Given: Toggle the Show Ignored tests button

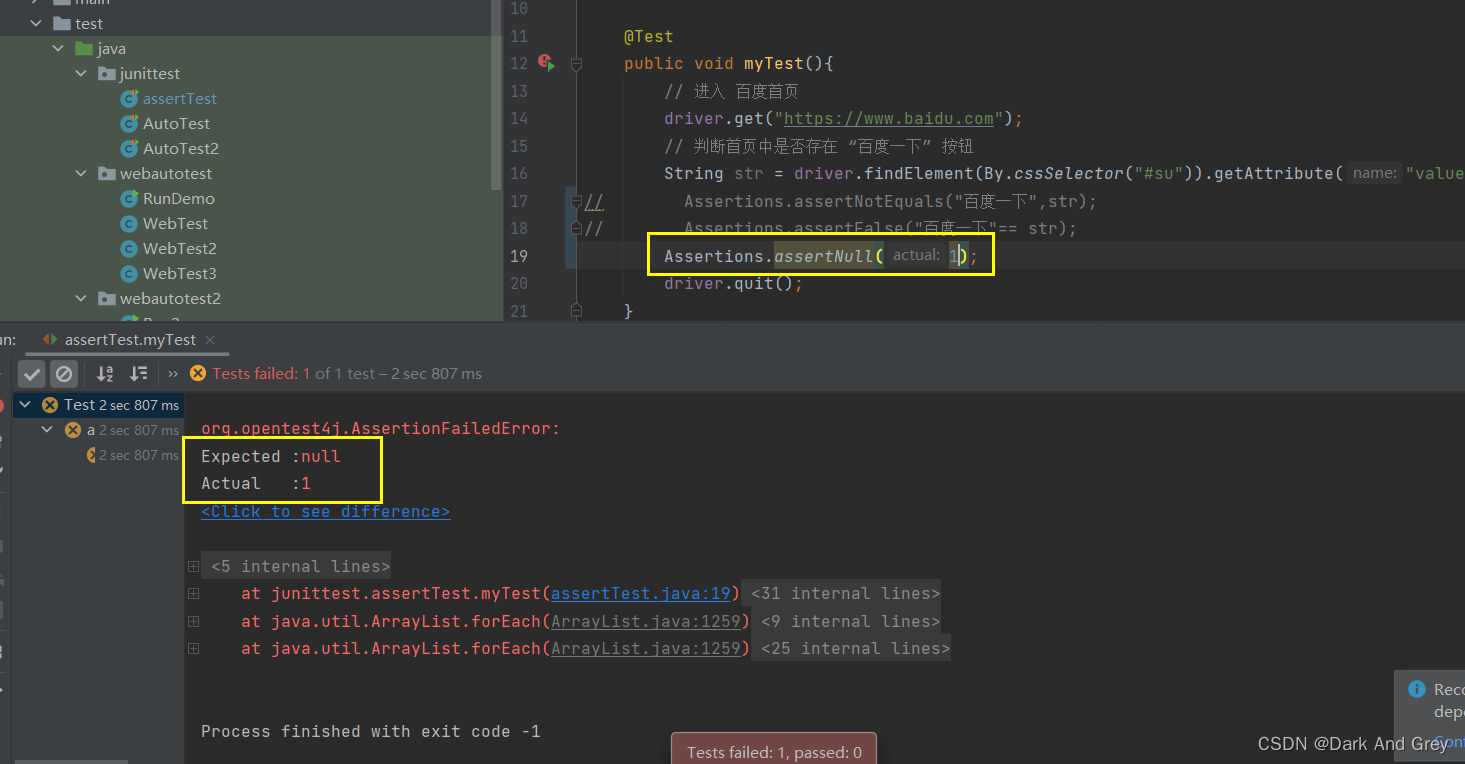Looking at the screenshot, I should (x=64, y=374).
